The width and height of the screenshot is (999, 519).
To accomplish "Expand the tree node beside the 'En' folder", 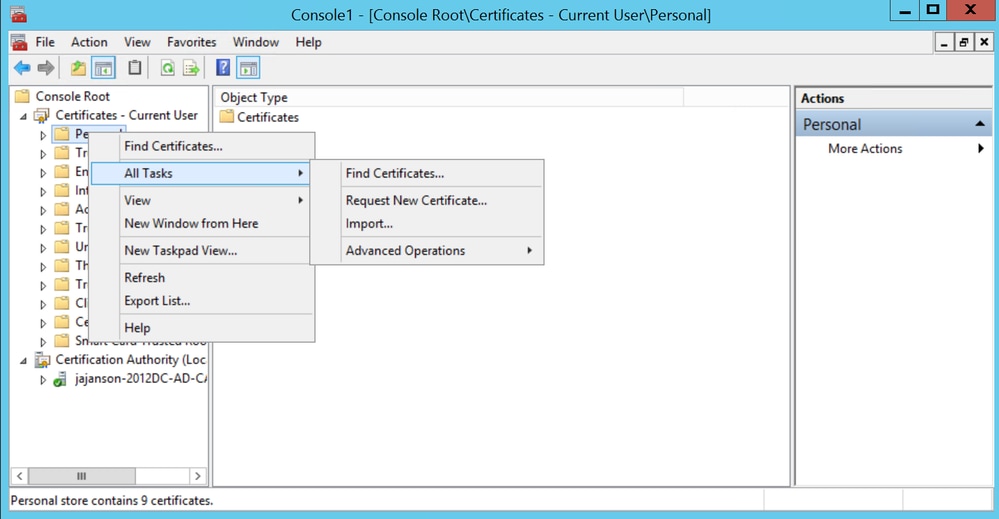I will point(43,173).
